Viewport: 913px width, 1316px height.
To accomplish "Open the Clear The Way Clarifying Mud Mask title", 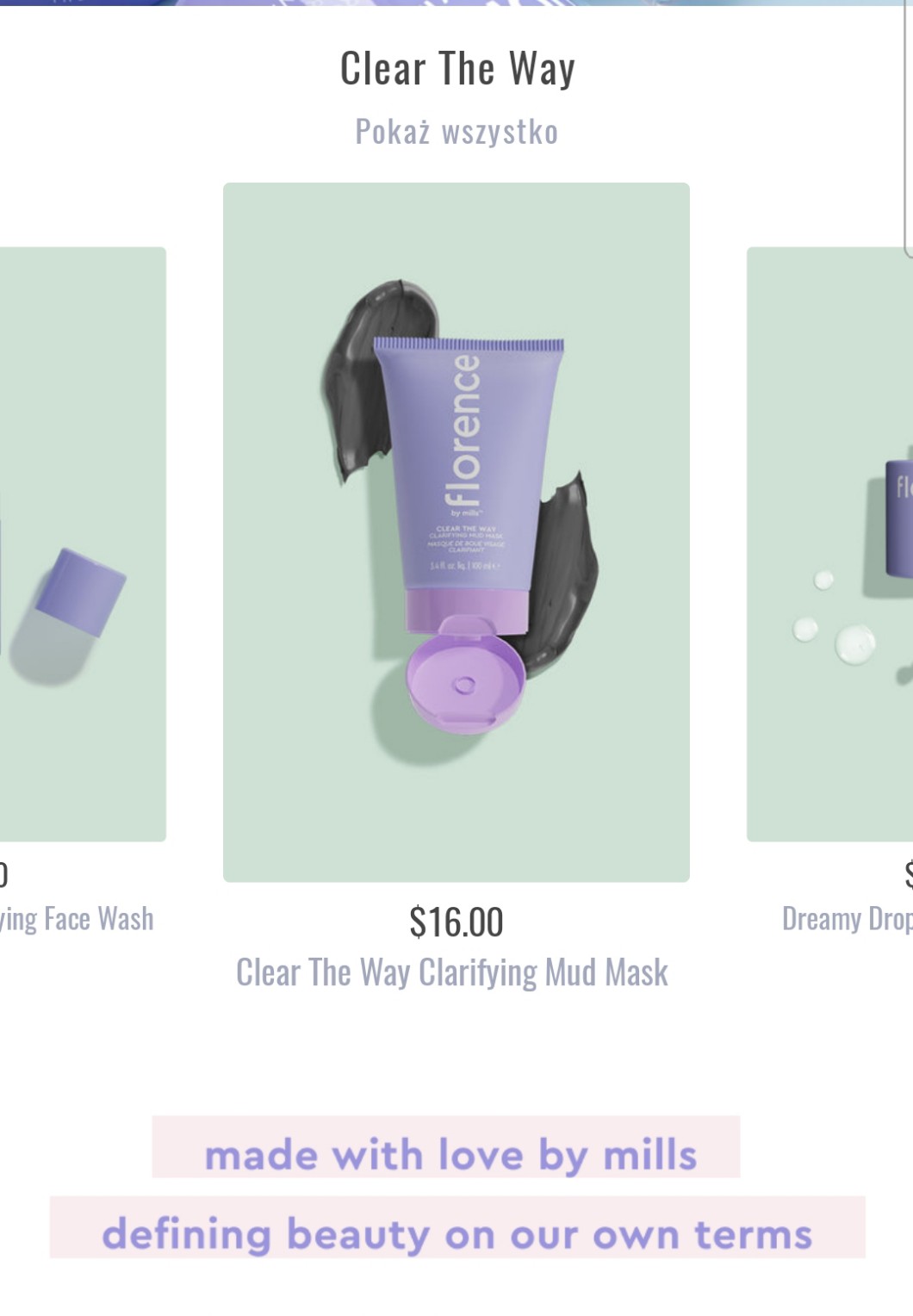I will (452, 972).
